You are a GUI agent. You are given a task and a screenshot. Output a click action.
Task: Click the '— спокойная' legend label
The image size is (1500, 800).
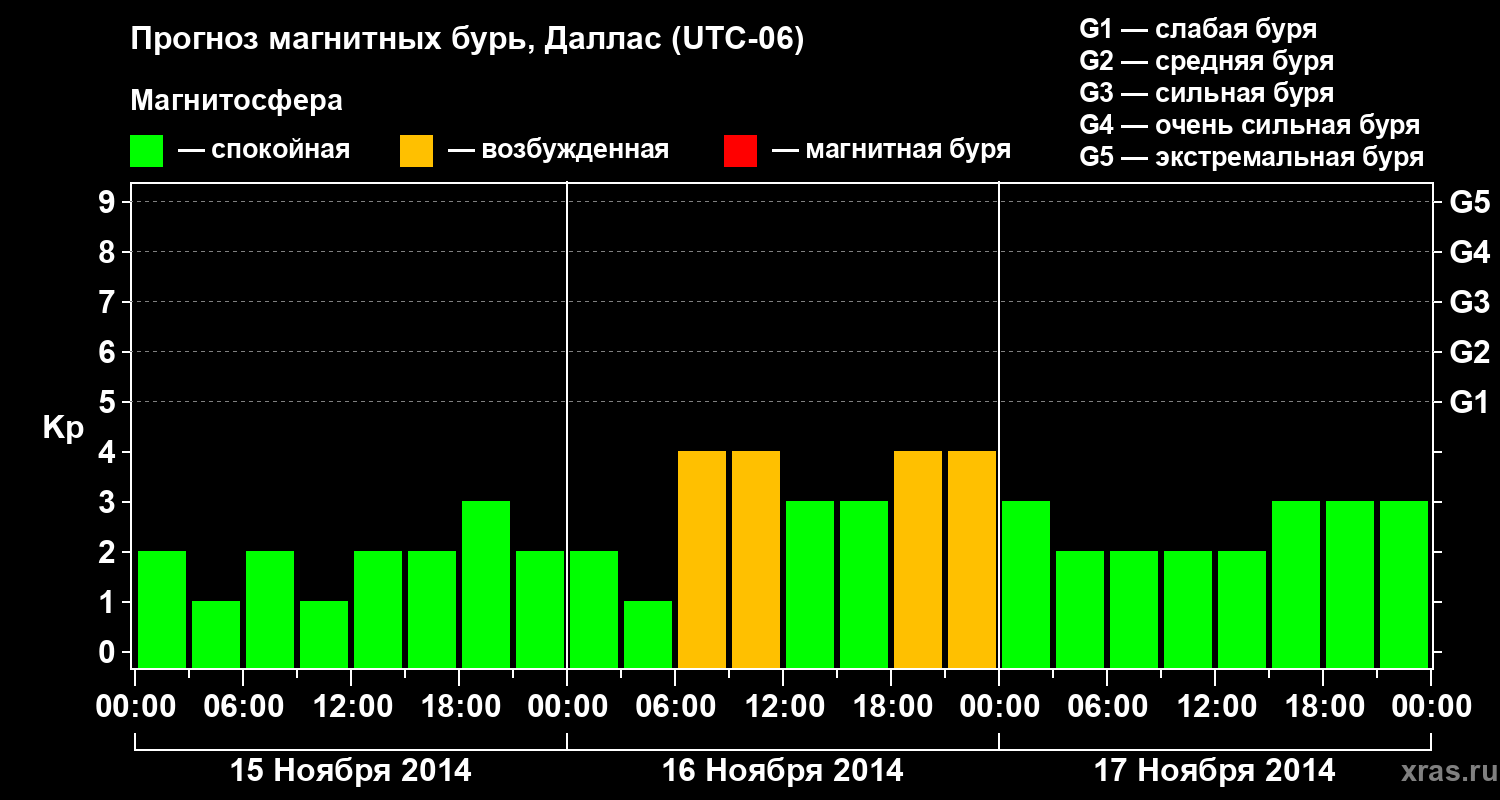tap(264, 150)
